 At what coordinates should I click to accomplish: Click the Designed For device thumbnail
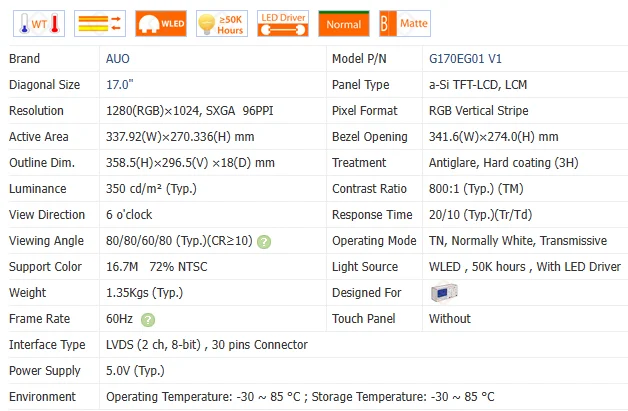click(444, 292)
